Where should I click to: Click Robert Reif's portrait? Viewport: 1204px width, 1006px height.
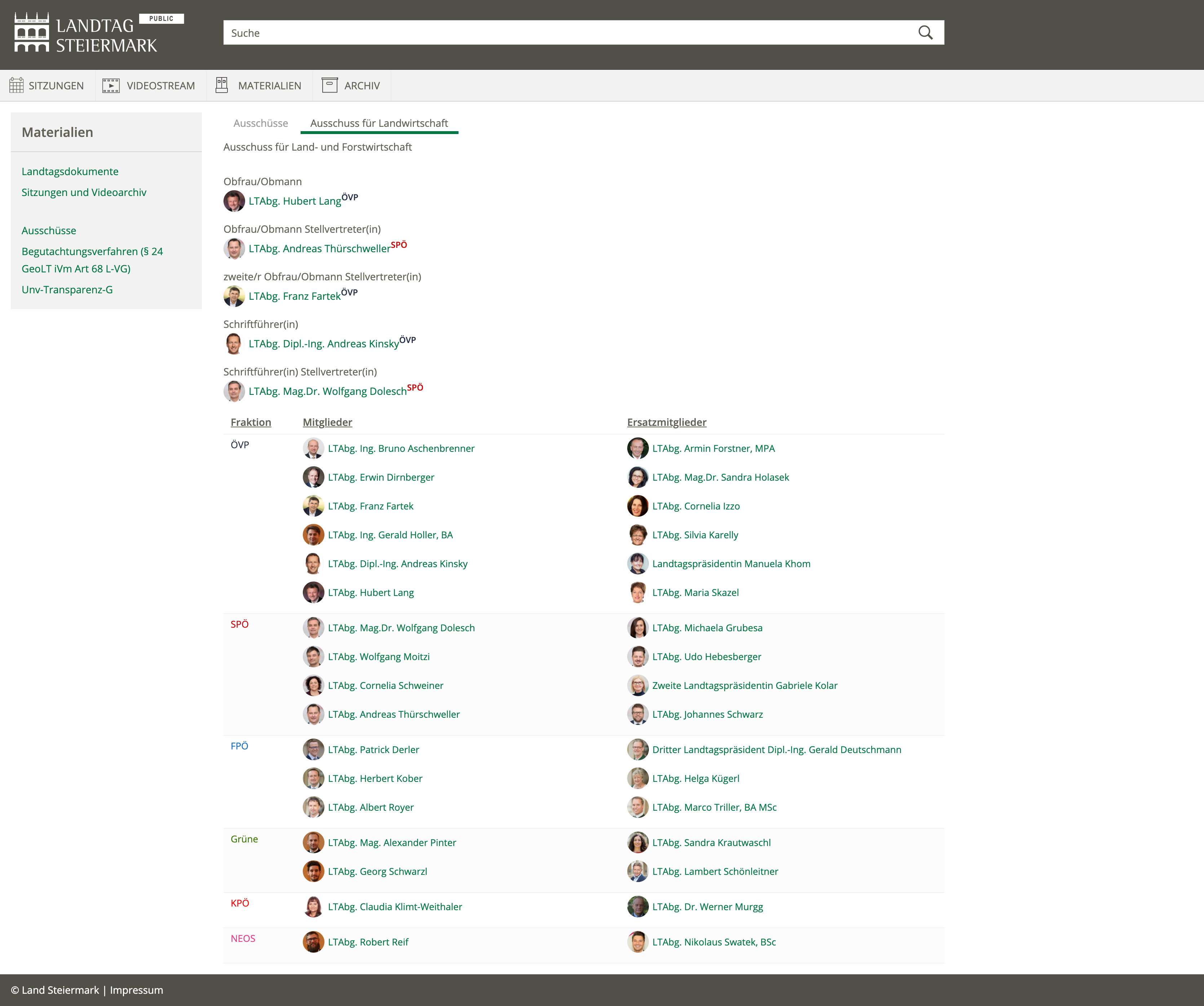click(x=313, y=942)
